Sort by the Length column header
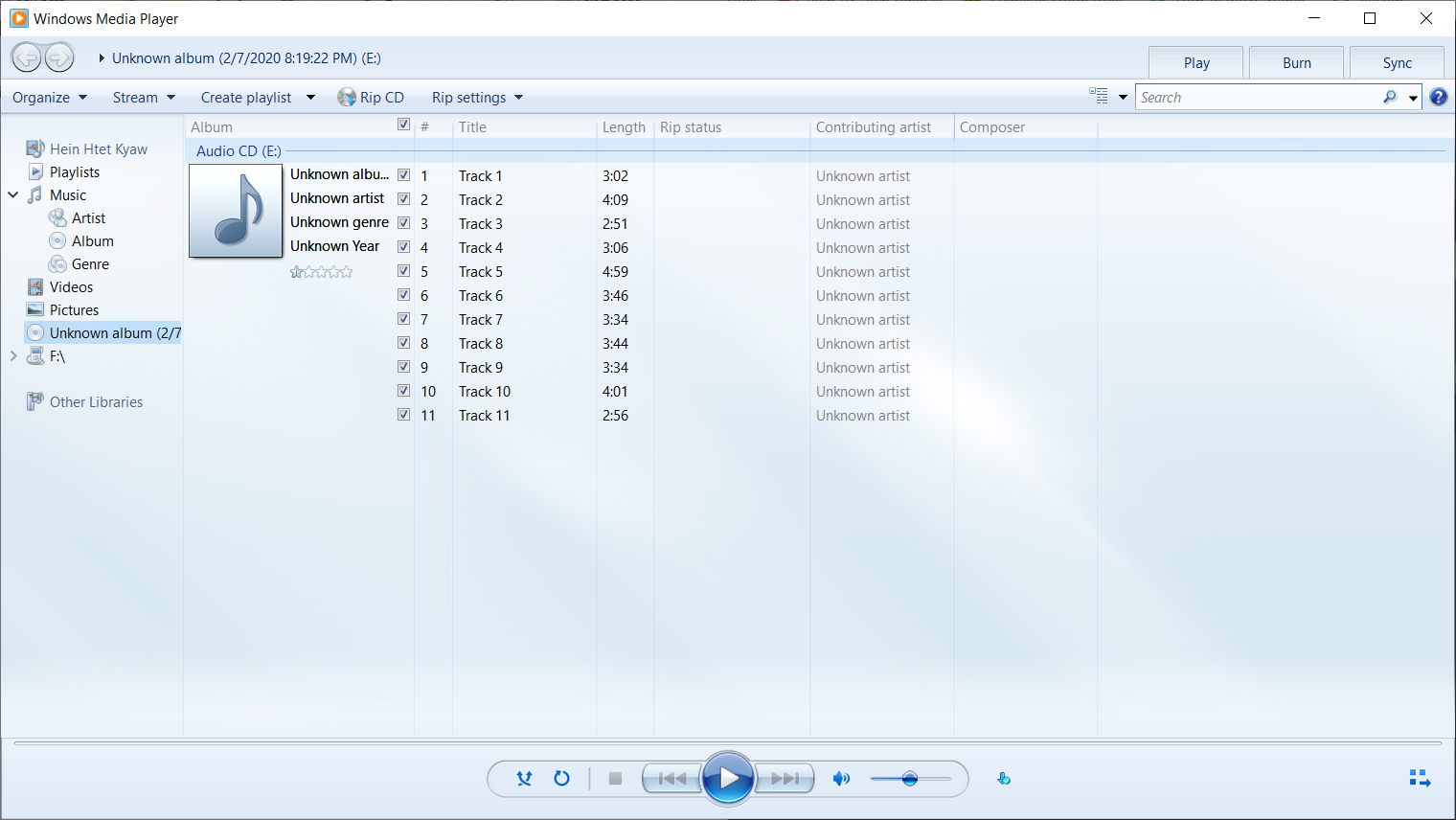The height and width of the screenshot is (820, 1456). 625,127
